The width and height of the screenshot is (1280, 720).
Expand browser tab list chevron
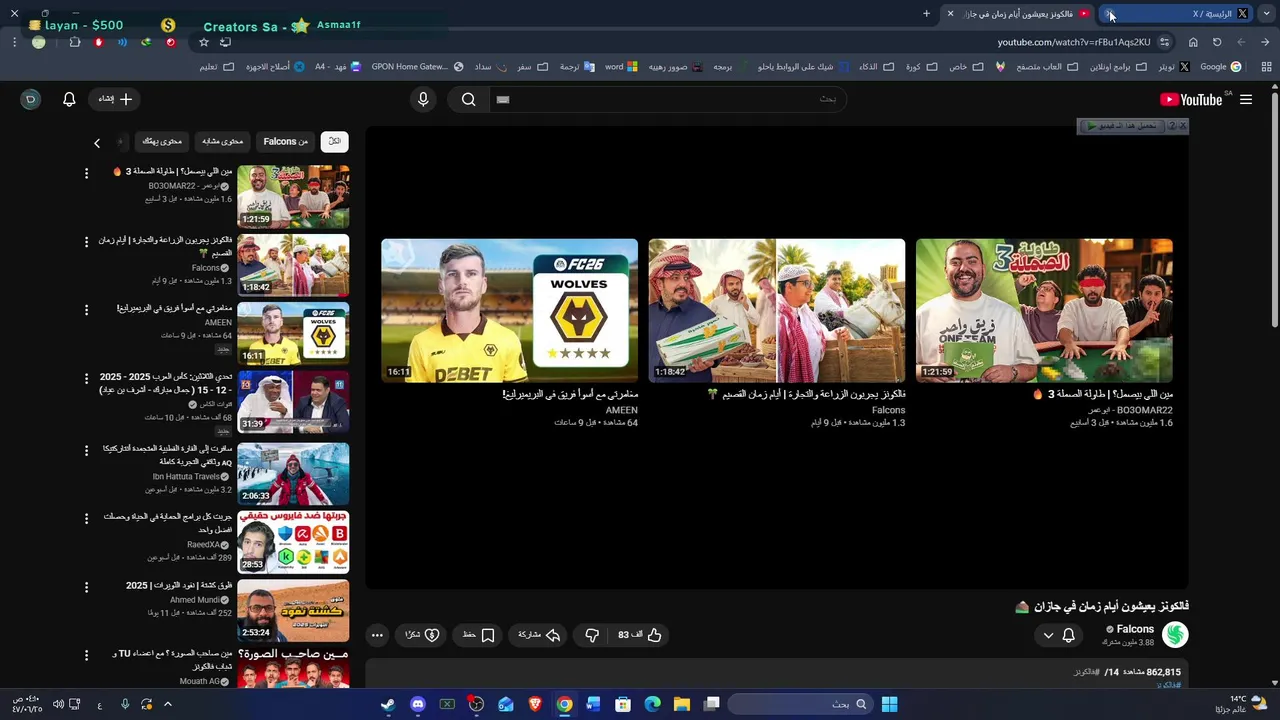1265,13
